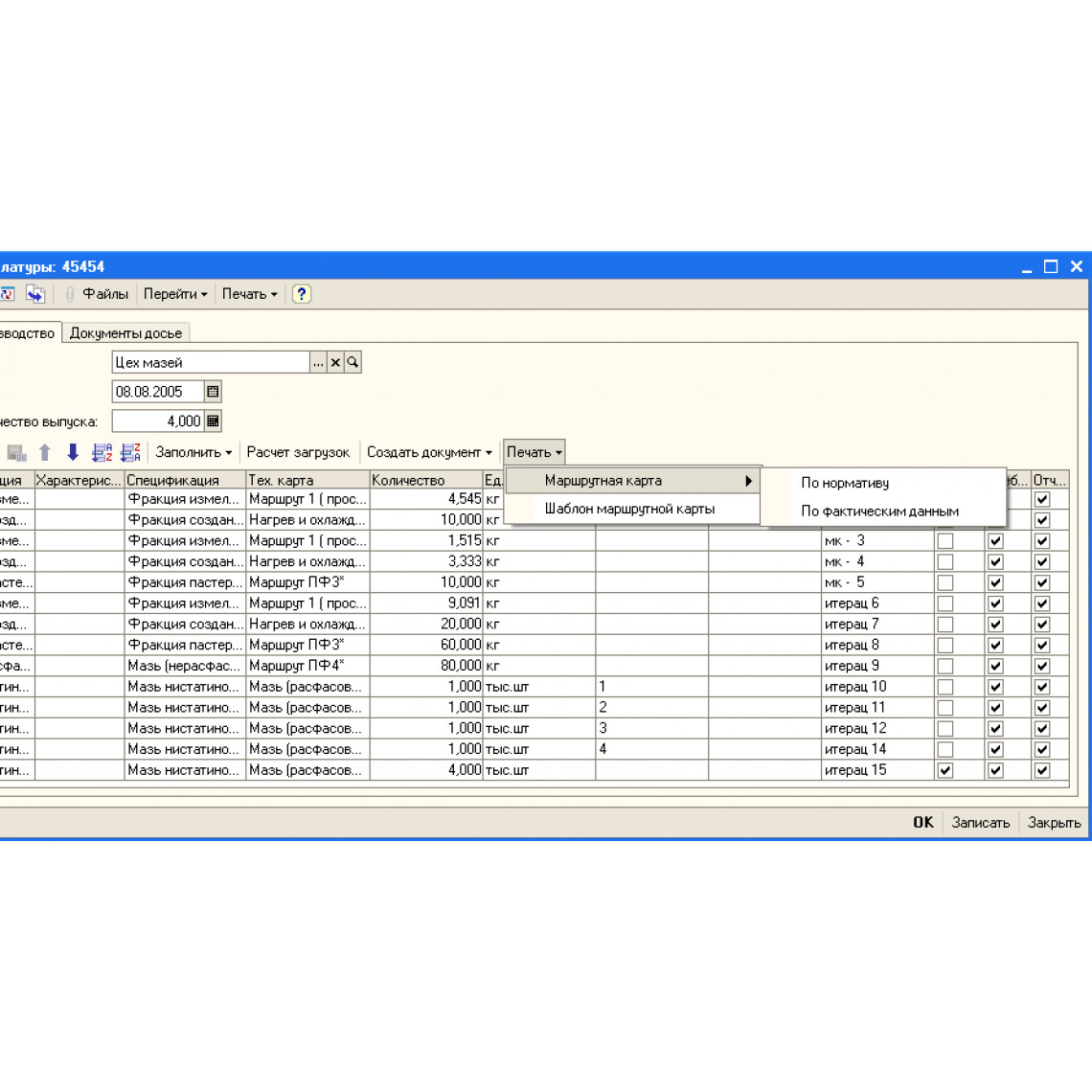The height and width of the screenshot is (1092, 1092).
Task: Uncheck the Отч... checkbox in итерац 12 row
Action: click(x=1042, y=728)
